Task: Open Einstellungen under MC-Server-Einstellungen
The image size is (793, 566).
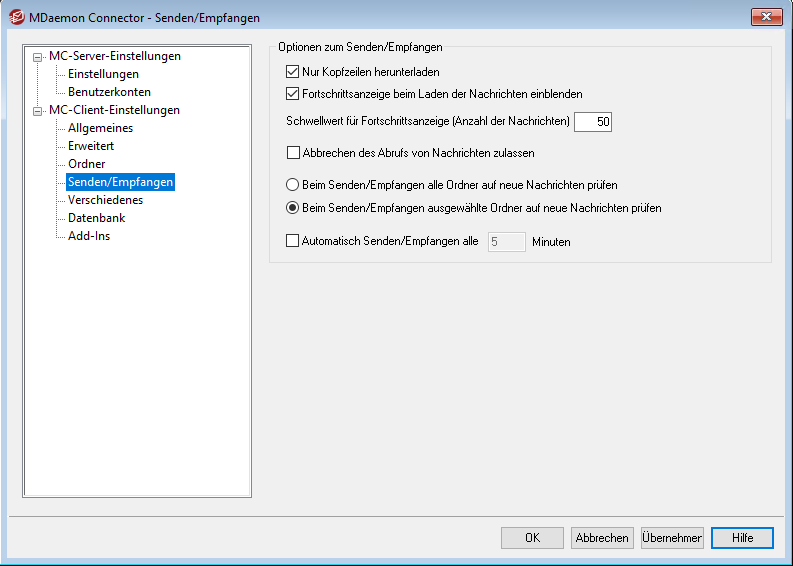Action: tap(103, 74)
